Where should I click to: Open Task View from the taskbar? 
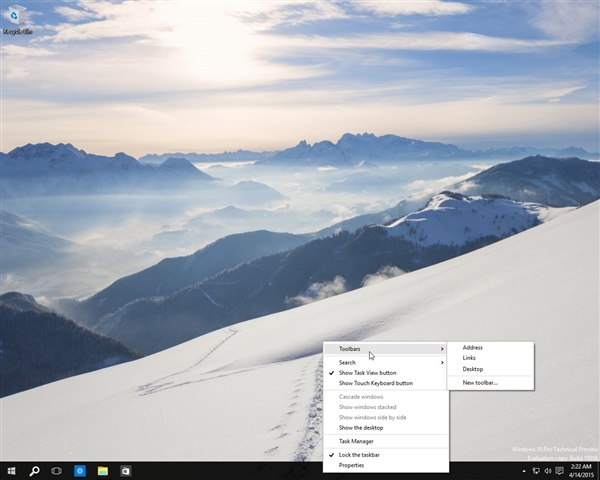coord(57,470)
